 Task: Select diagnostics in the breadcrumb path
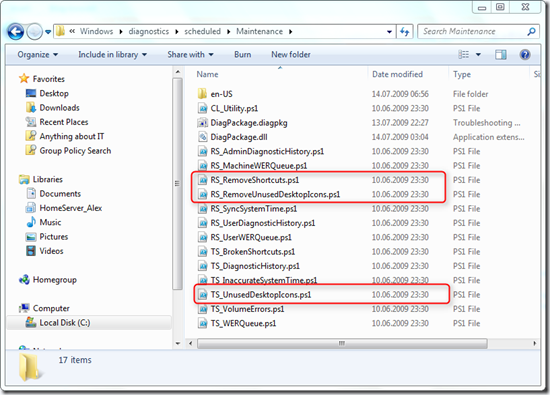[149, 32]
